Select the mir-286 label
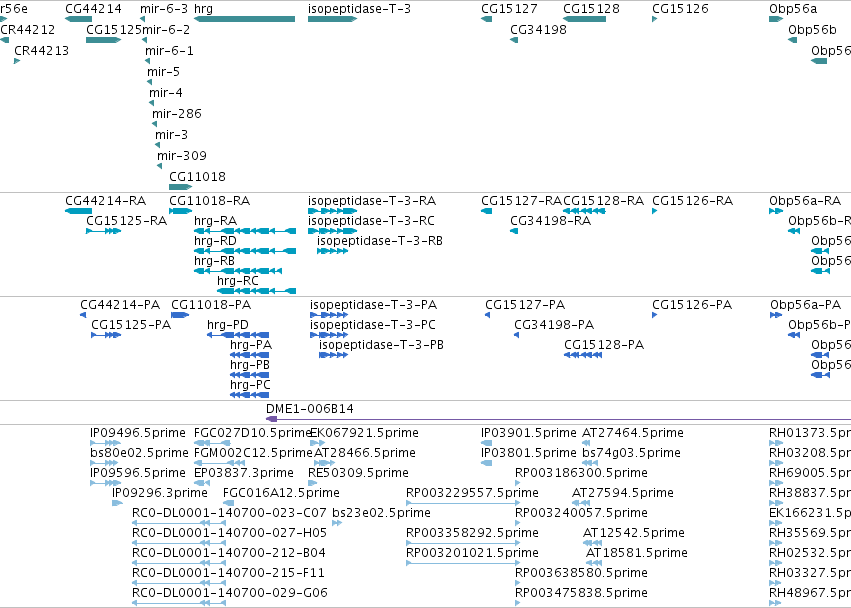Viewport: 851px width, 608px height. [177, 114]
